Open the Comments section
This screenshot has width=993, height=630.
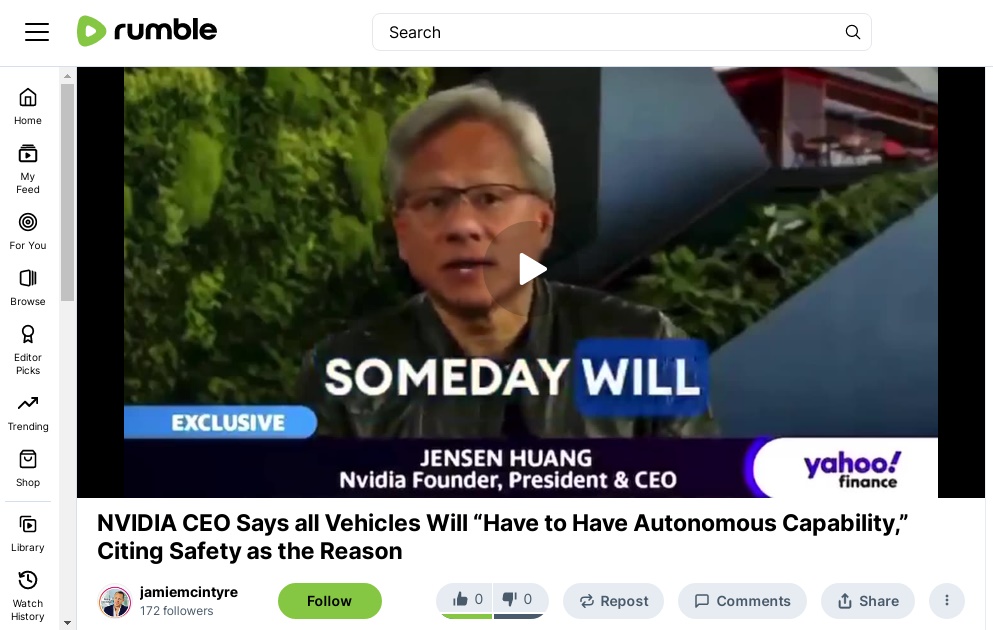742,601
